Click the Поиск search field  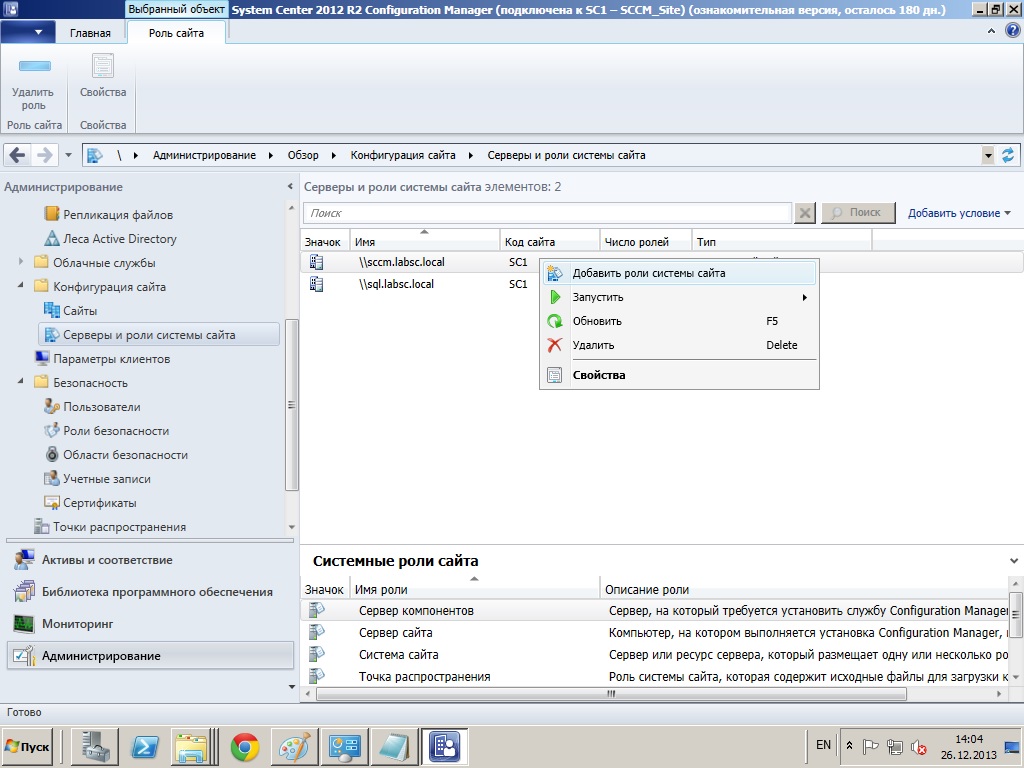tap(547, 213)
